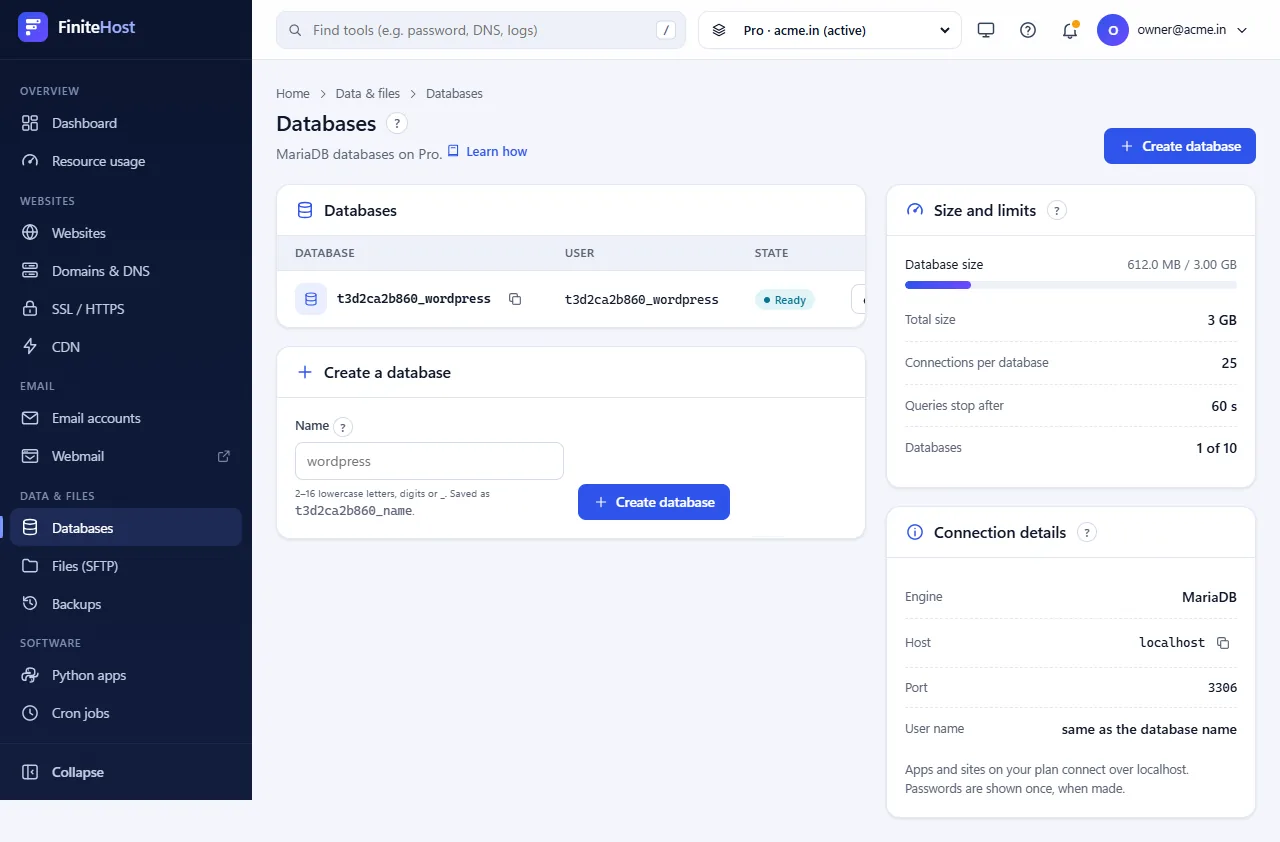Copy the t3d2ca2b860_wordpress database name
This screenshot has width=1280, height=842.
[515, 299]
